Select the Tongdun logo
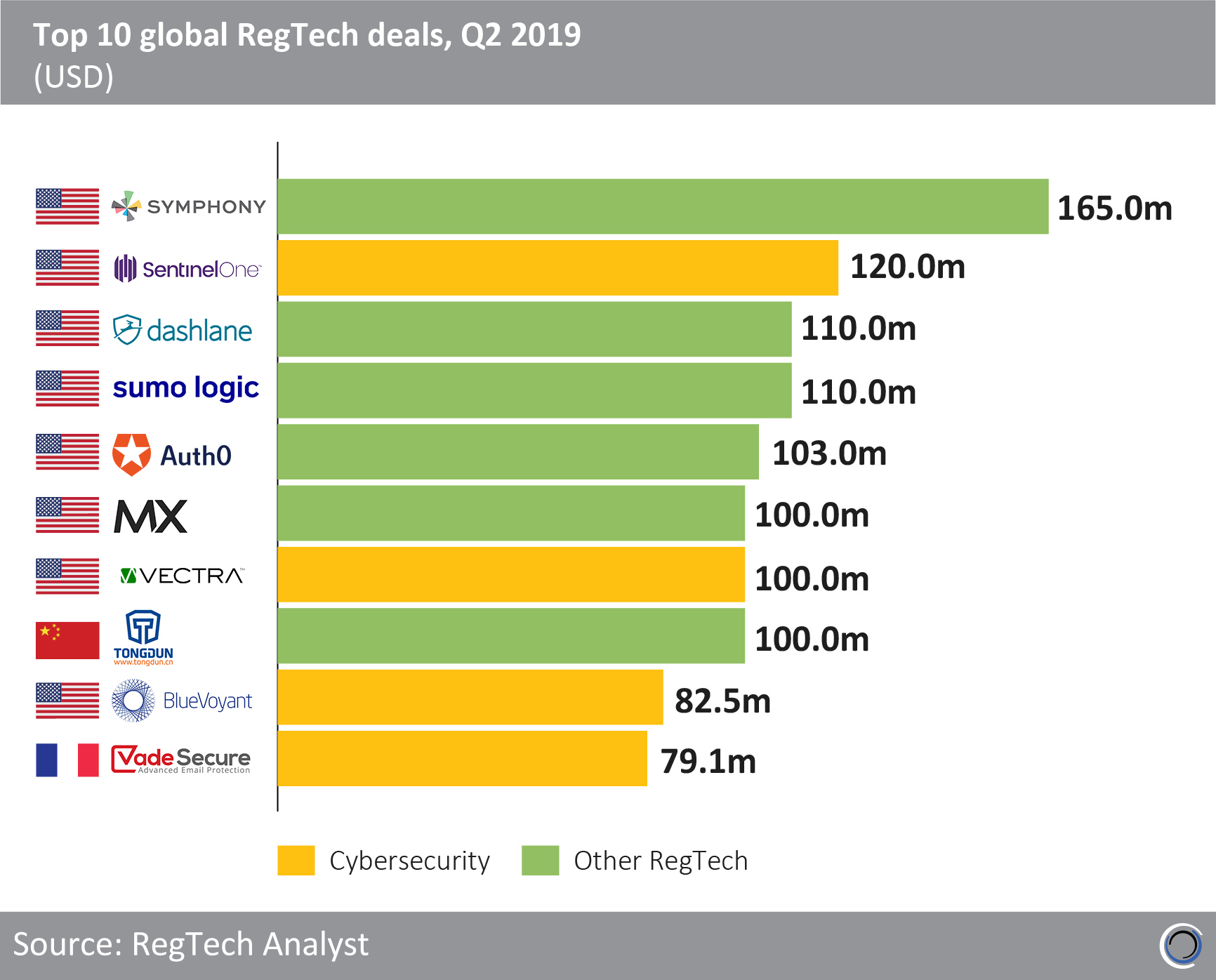The height and width of the screenshot is (980, 1216). point(143,637)
